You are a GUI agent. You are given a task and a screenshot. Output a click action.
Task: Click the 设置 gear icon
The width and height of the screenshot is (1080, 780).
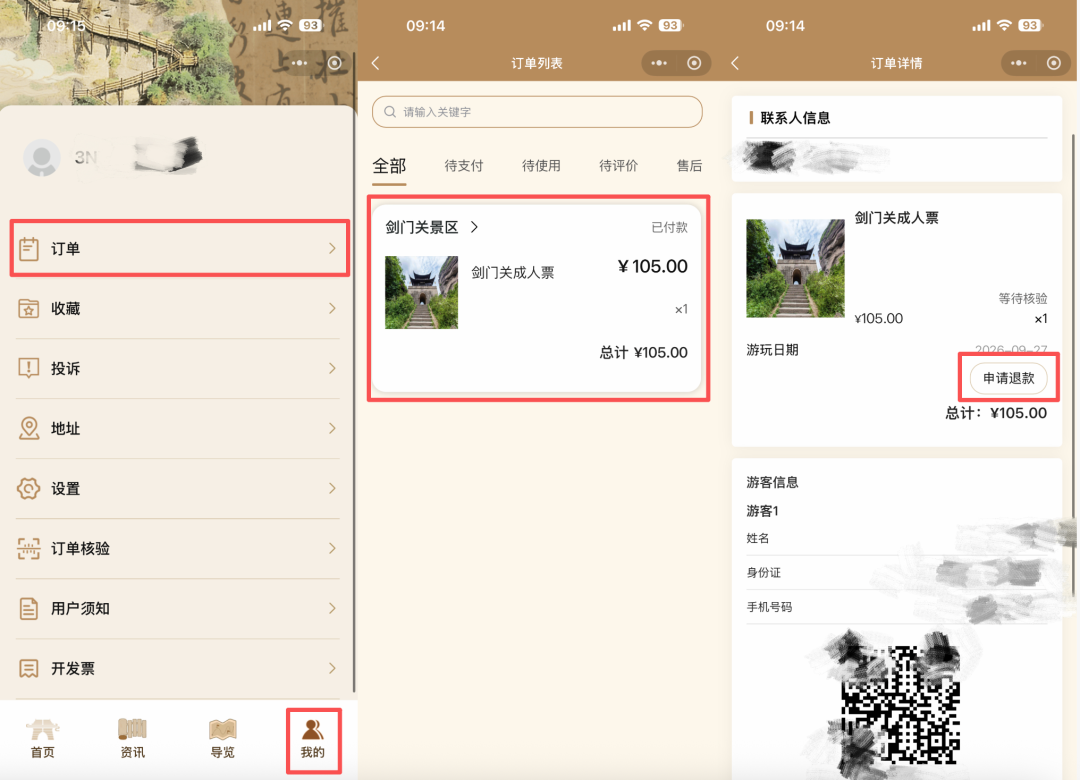[29, 489]
